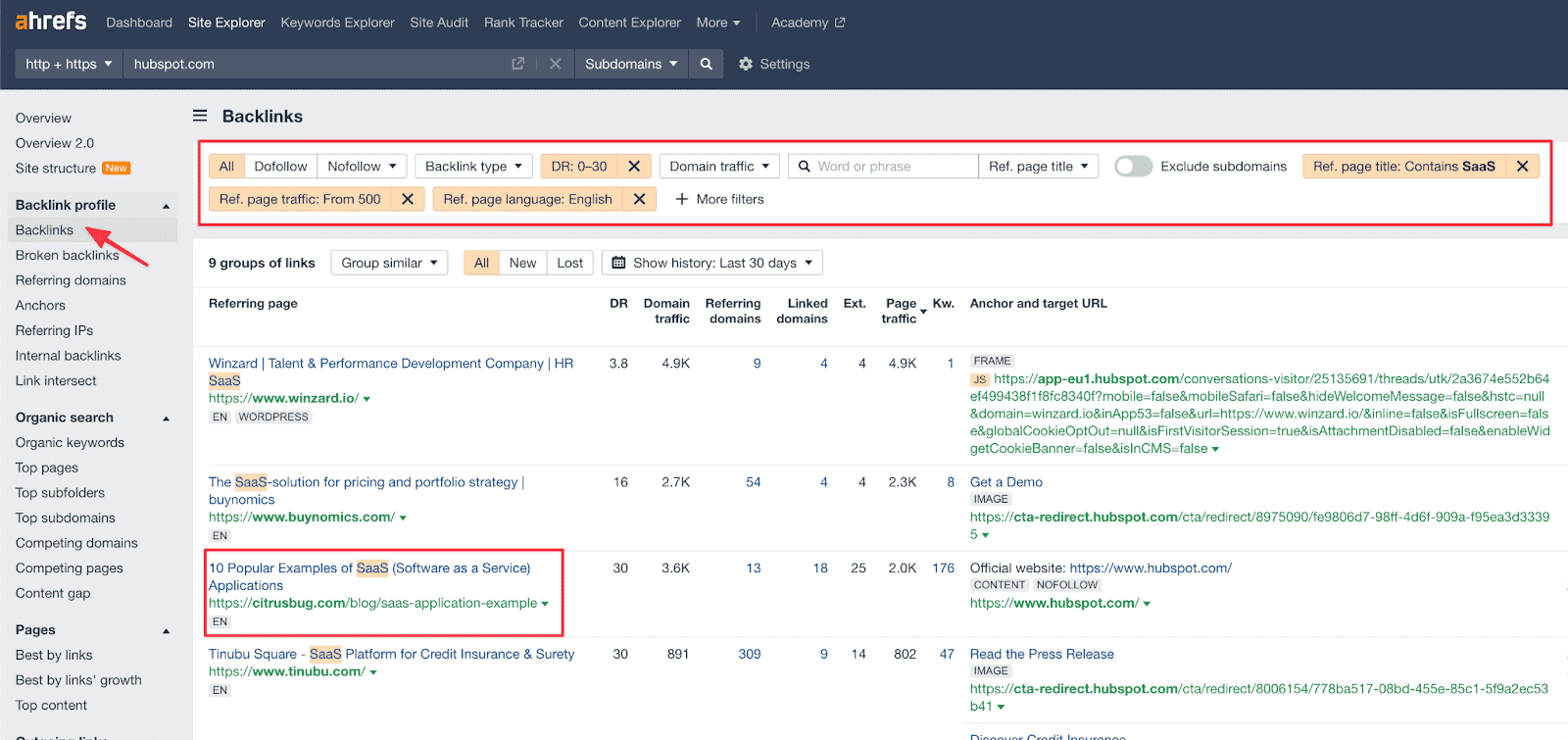Expand www.hubspot.com target URL caret

[x=1147, y=604]
